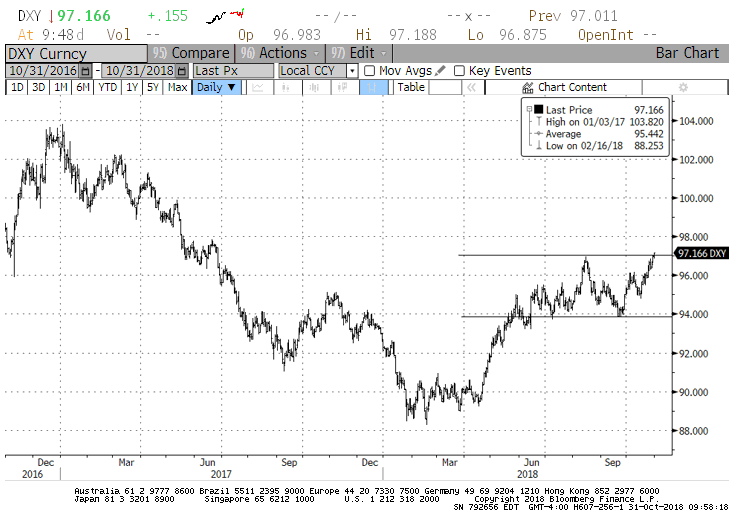Select the first candle chart style icon

(x=285, y=87)
